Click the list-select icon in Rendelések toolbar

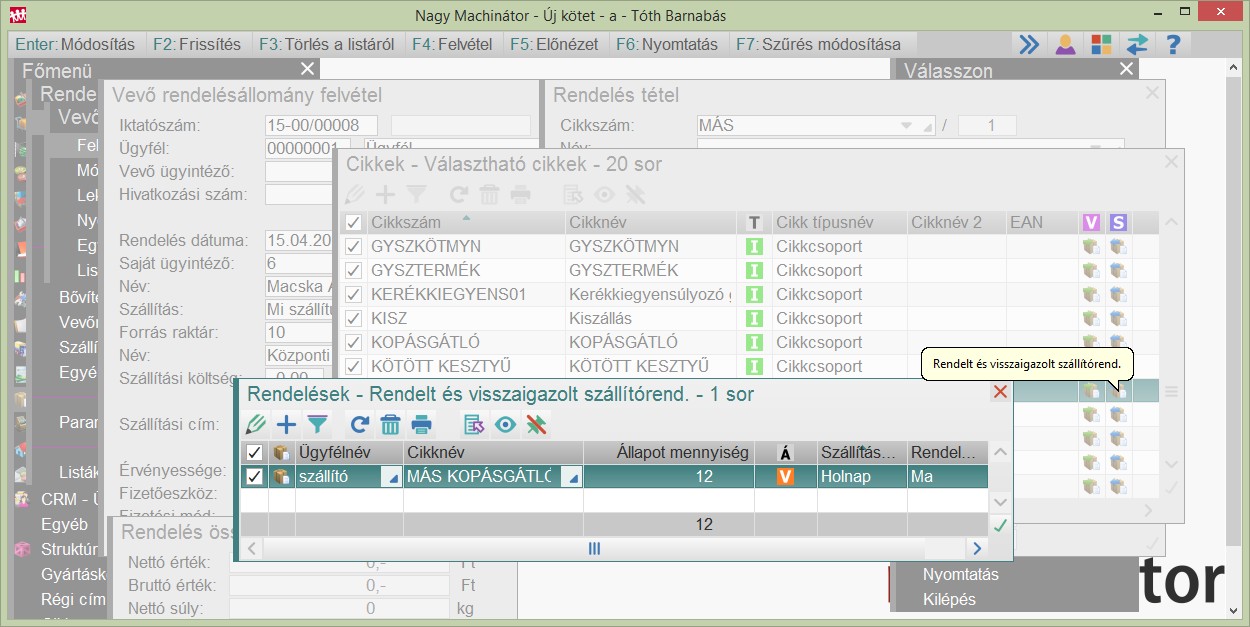(475, 424)
